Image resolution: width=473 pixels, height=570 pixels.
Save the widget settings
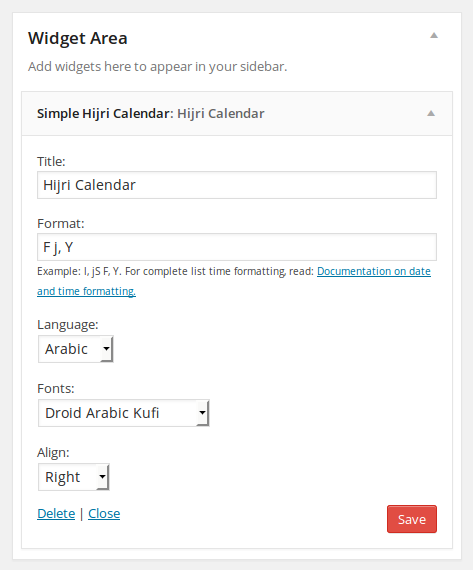[412, 519]
